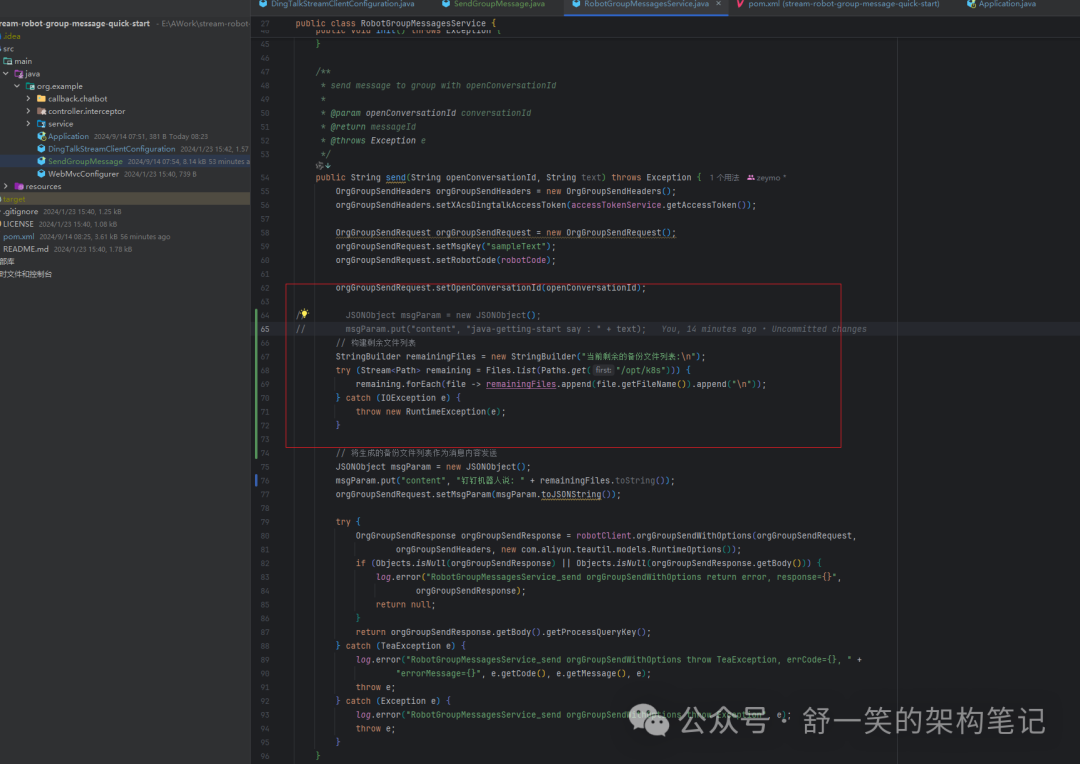Click the class icon on SendGroupMessage.java tab
This screenshot has height=764, width=1080.
point(446,4)
